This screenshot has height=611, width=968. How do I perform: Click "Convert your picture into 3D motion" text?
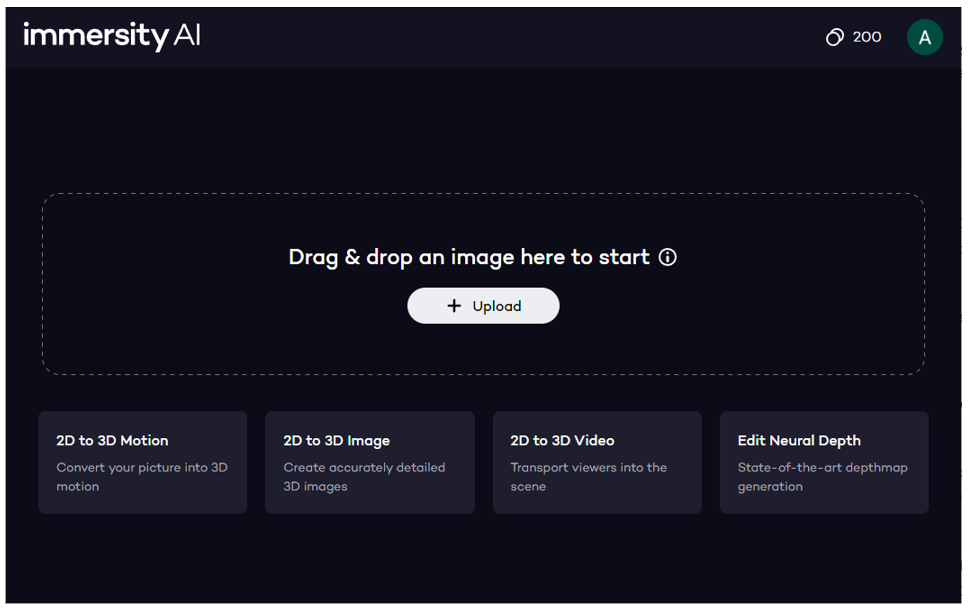(x=142, y=476)
